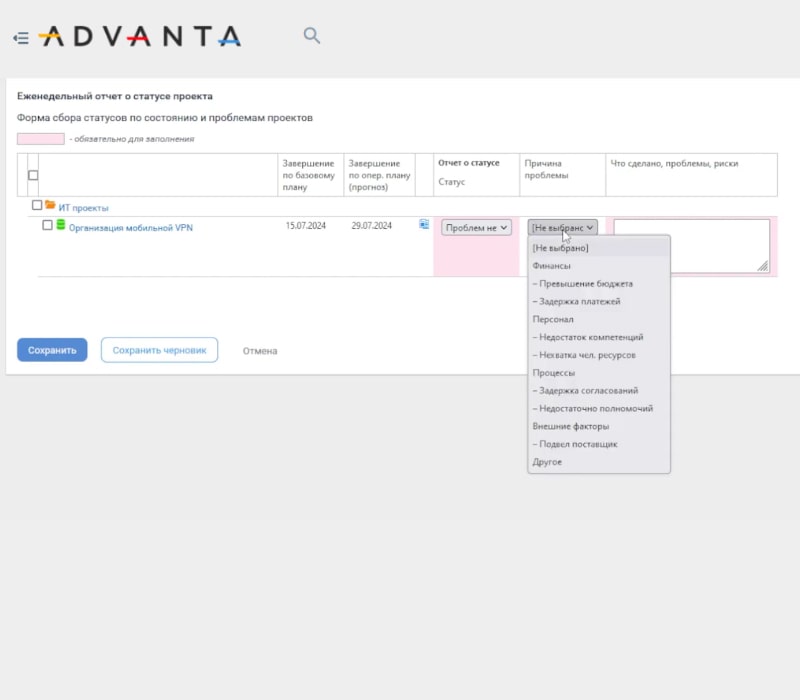Click the green project icon beside Организация мобильной VPN
The height and width of the screenshot is (700, 800).
61,226
